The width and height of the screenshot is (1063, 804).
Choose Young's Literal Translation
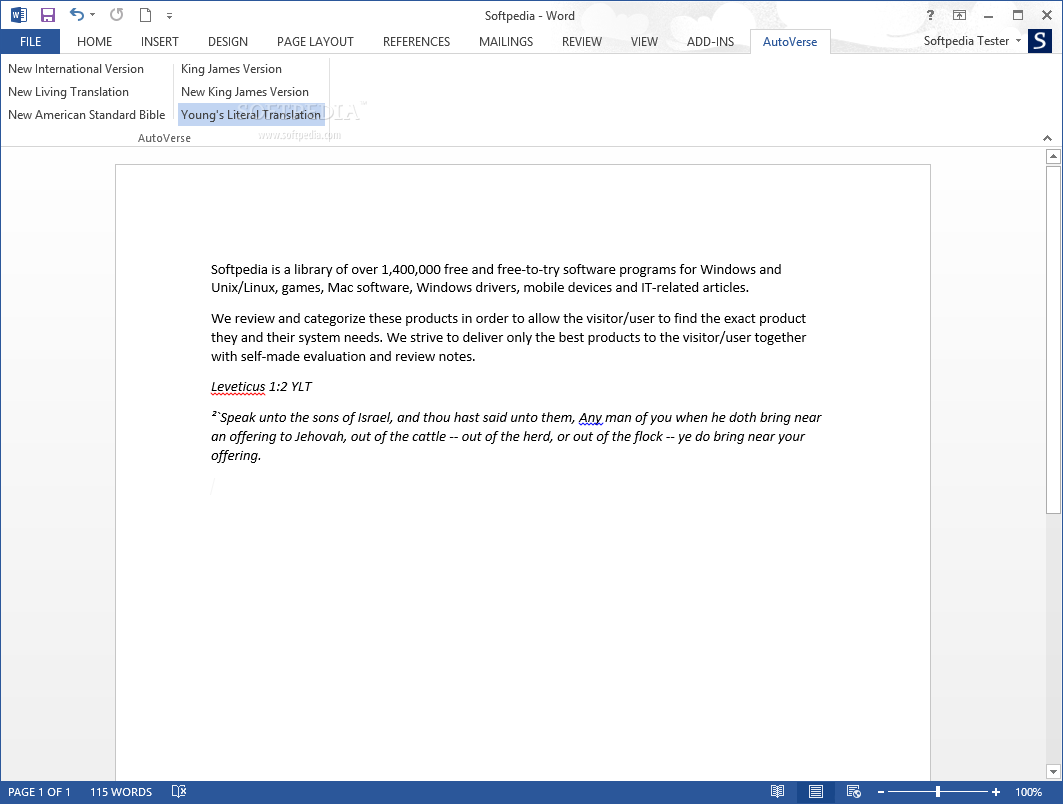coord(251,115)
